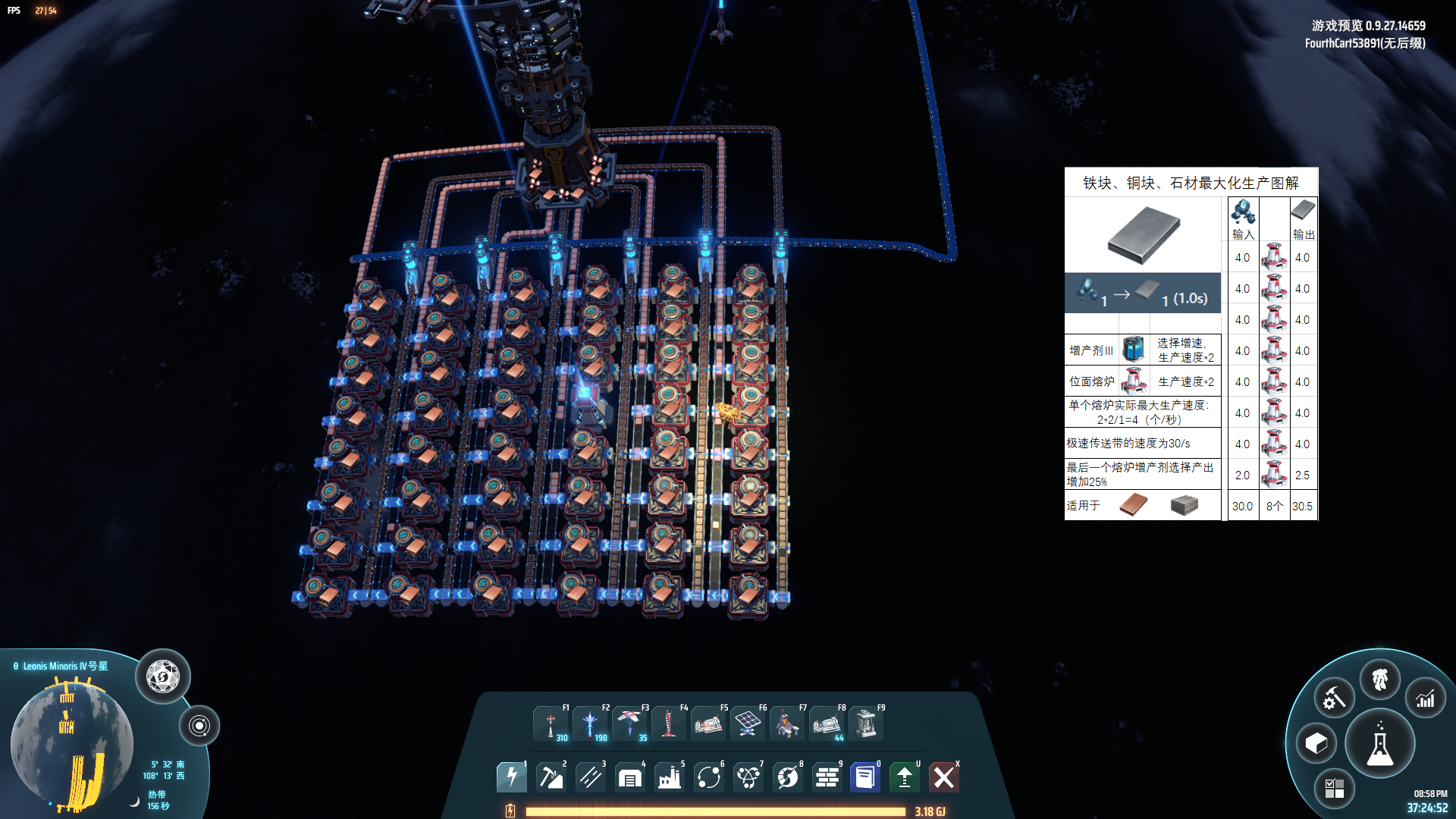This screenshot has height=819, width=1456.
Task: Select the mining category pickaxe icon
Action: pyautogui.click(x=551, y=777)
